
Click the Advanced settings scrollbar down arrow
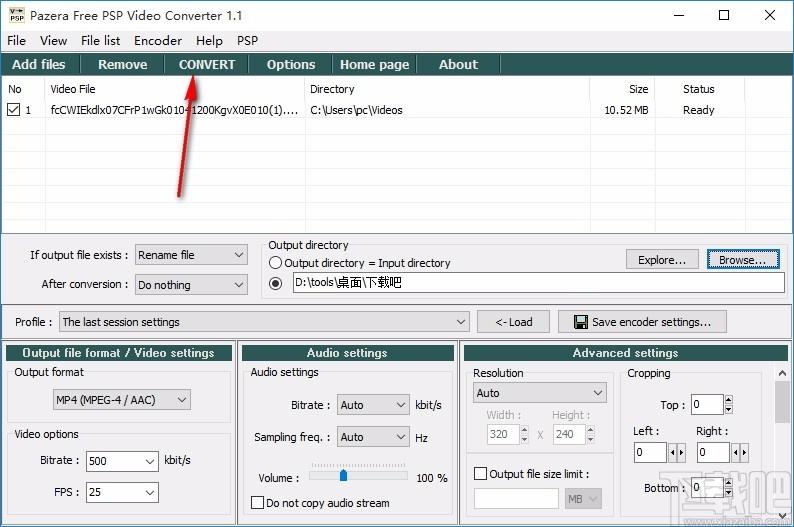pyautogui.click(x=782, y=515)
